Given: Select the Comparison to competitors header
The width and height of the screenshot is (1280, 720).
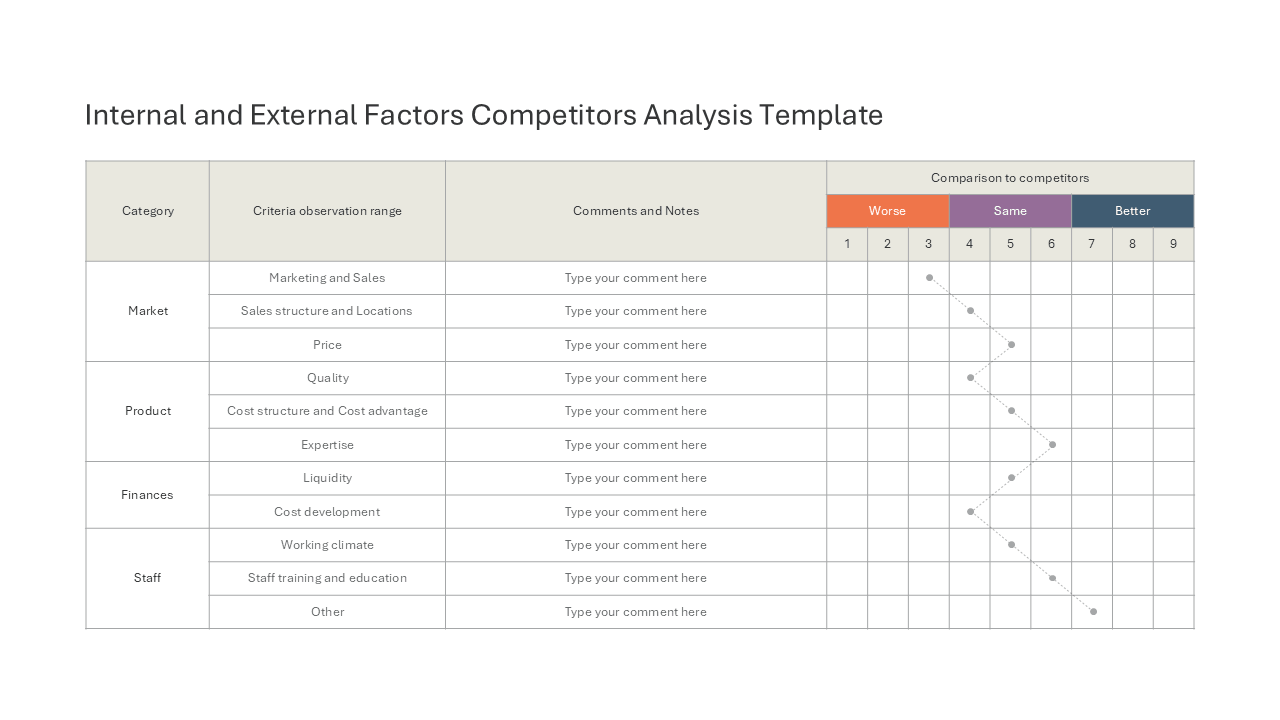Looking at the screenshot, I should (x=1010, y=178).
